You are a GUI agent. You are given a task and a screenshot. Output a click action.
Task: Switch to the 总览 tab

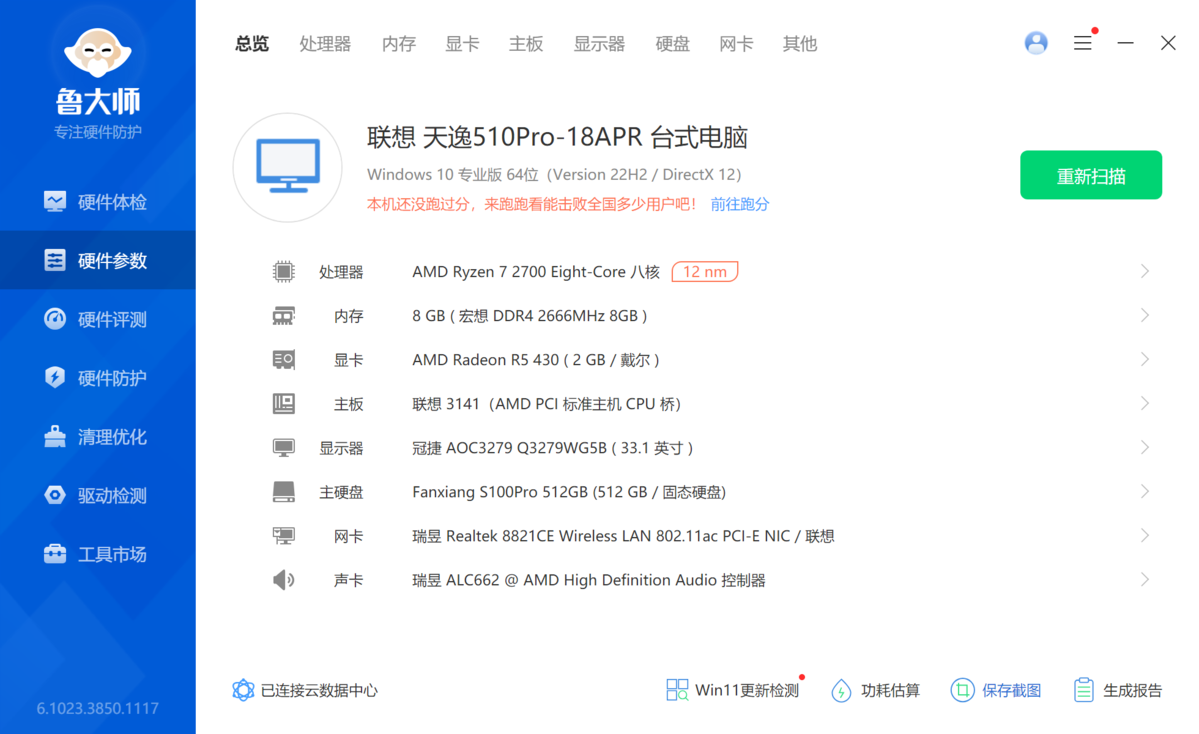pyautogui.click(x=252, y=44)
